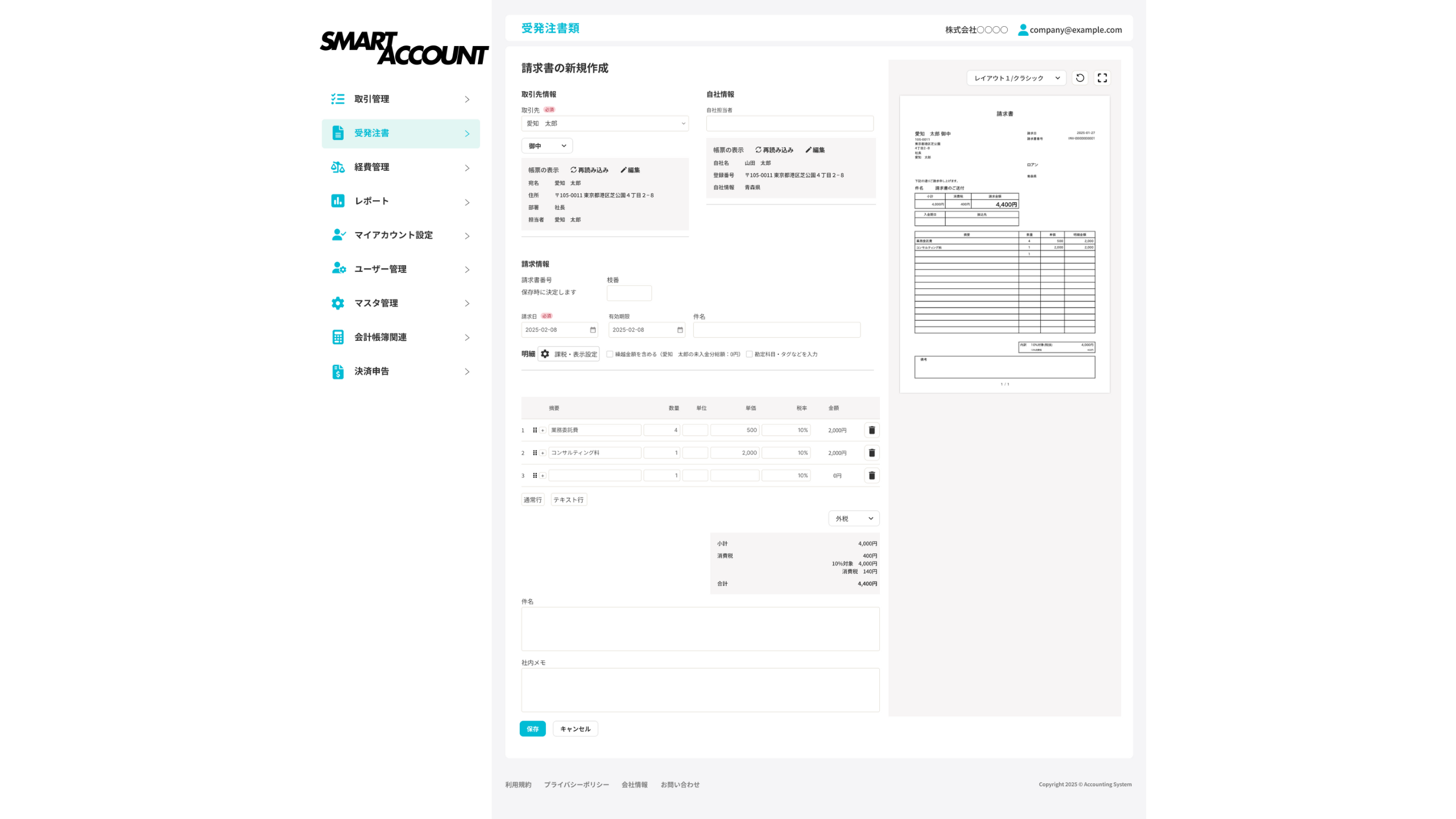Open the 請求日 calendar picker icon
This screenshot has height=819, width=1456.
click(593, 330)
